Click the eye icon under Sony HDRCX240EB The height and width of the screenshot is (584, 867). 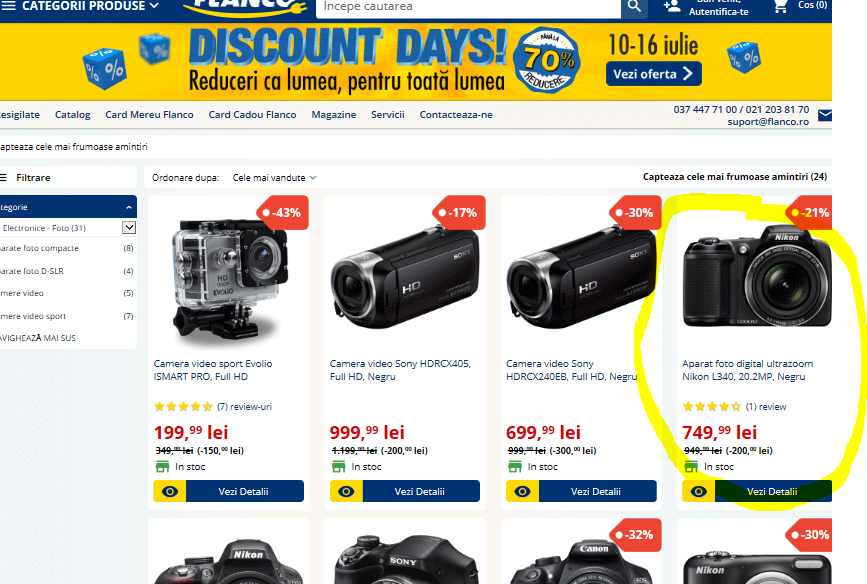[523, 491]
